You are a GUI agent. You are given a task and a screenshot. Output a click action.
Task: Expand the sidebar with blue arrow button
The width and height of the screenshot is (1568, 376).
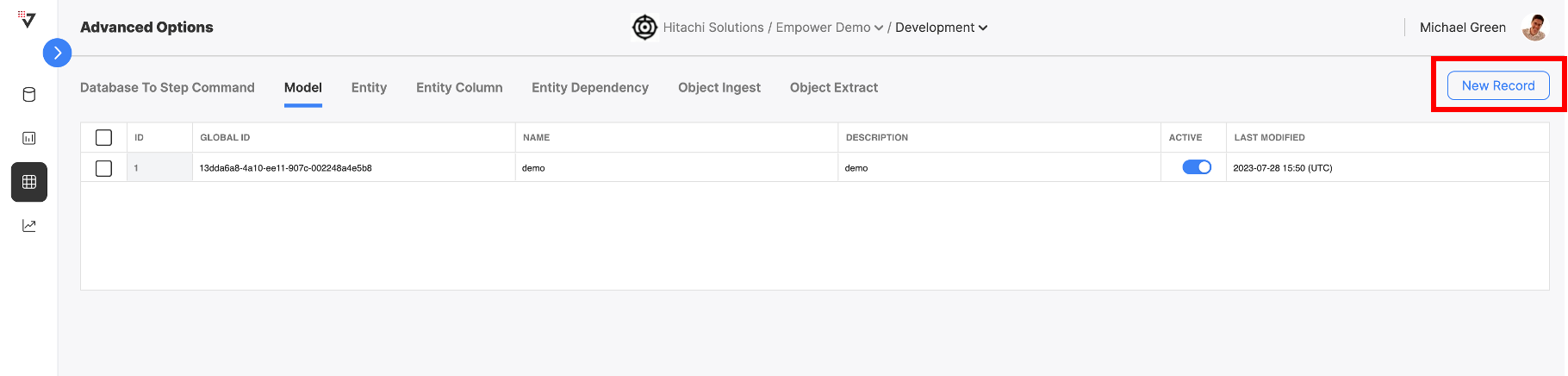pyautogui.click(x=57, y=53)
